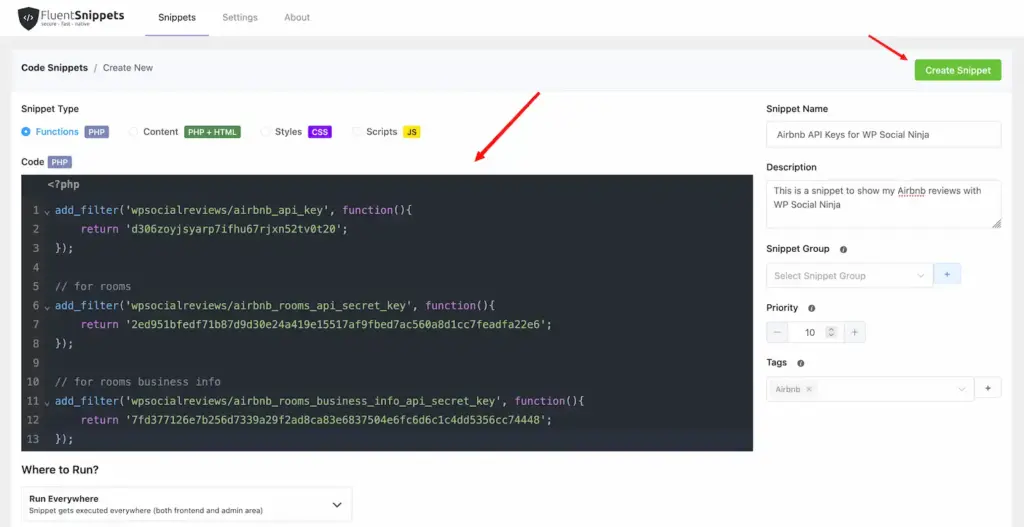1024x527 pixels.
Task: Open the Snippets tab
Action: coord(177,18)
